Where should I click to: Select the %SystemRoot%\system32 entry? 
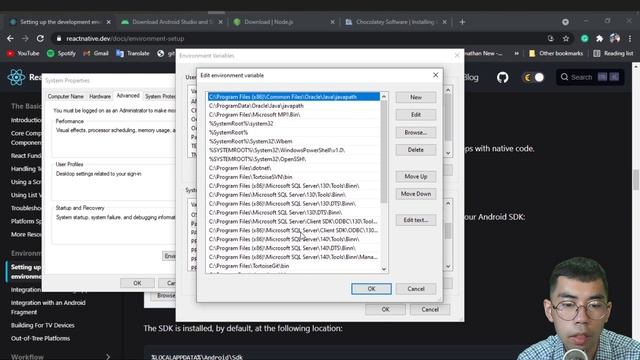[x=293, y=124]
